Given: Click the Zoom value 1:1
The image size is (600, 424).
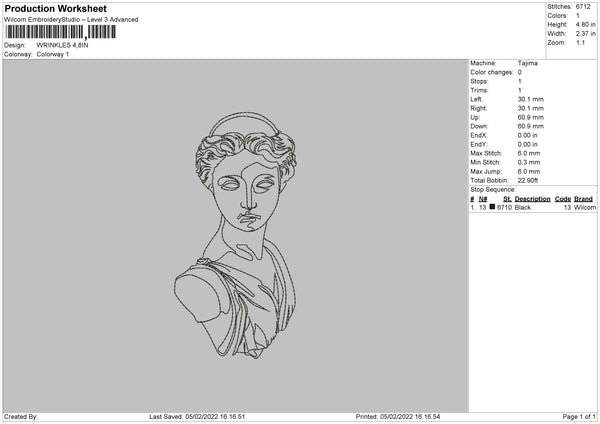Looking at the screenshot, I should click(580, 42).
